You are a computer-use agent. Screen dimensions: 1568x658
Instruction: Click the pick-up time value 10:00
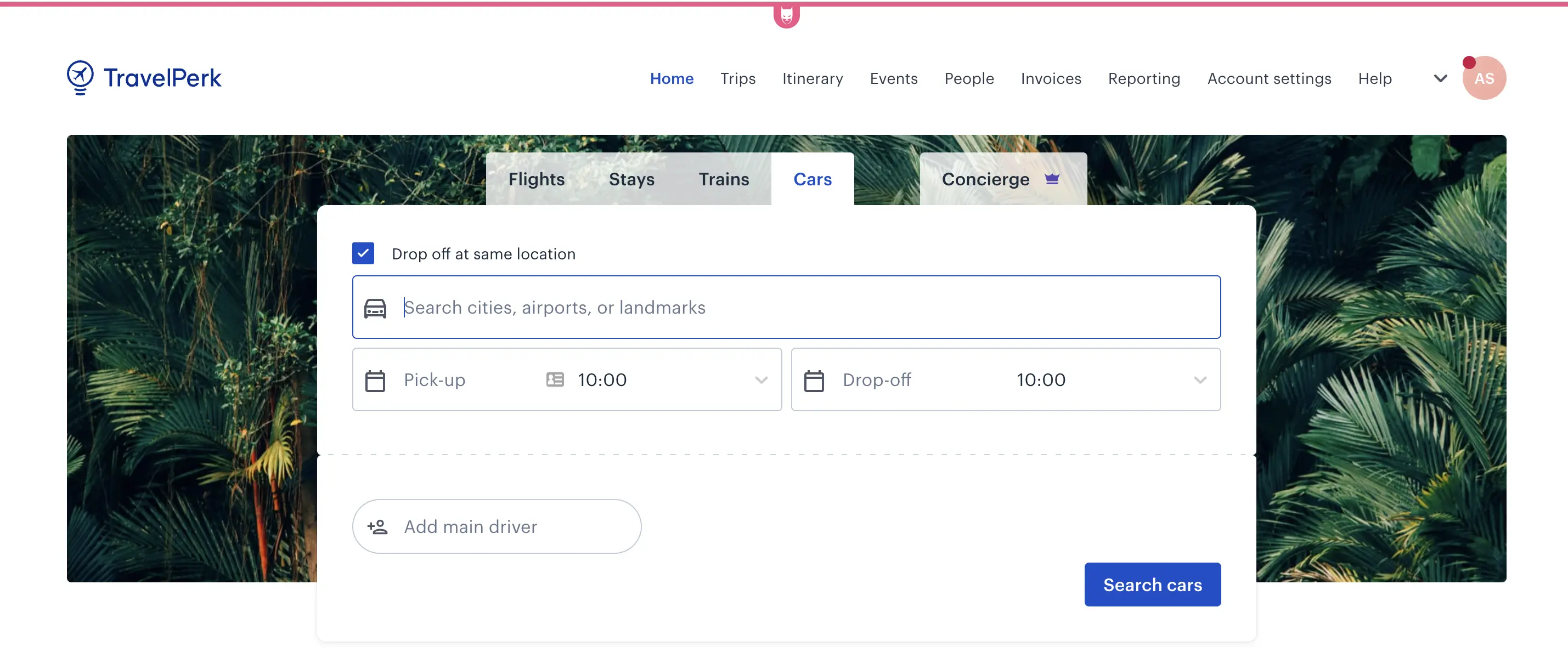pyautogui.click(x=602, y=380)
